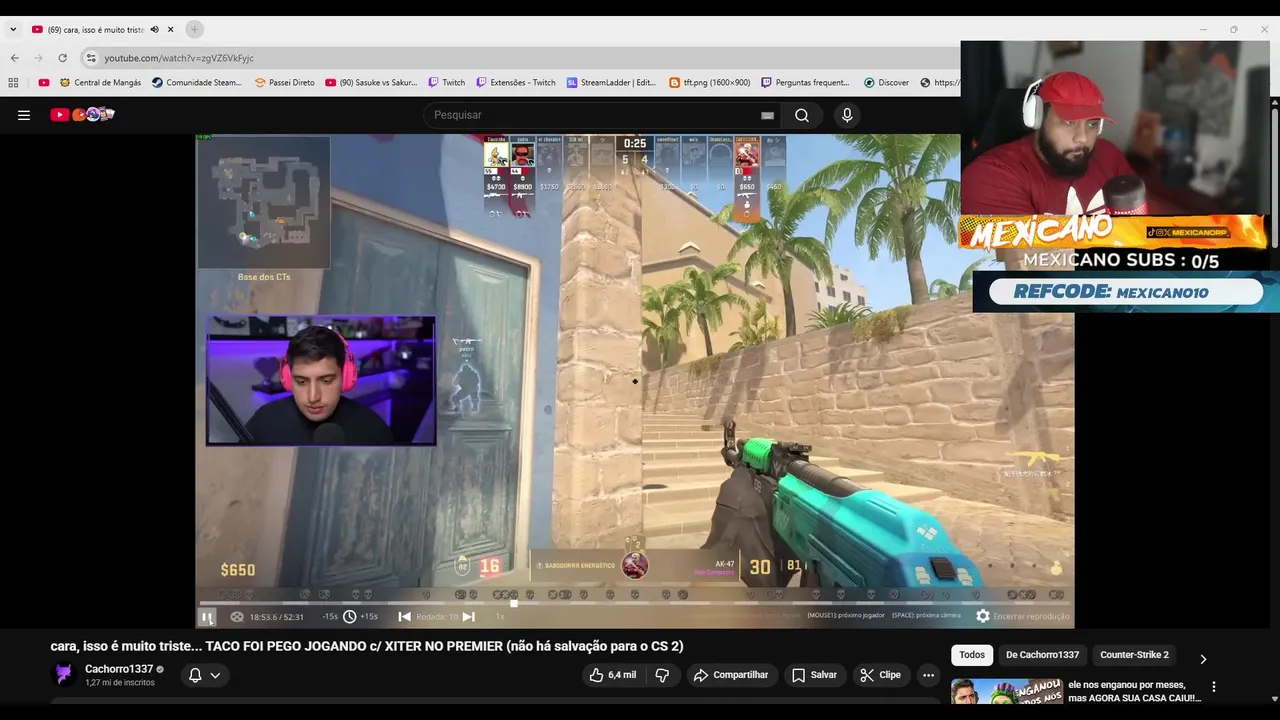Click the browser forward arrow
This screenshot has width=1280, height=720.
pyautogui.click(x=38, y=58)
